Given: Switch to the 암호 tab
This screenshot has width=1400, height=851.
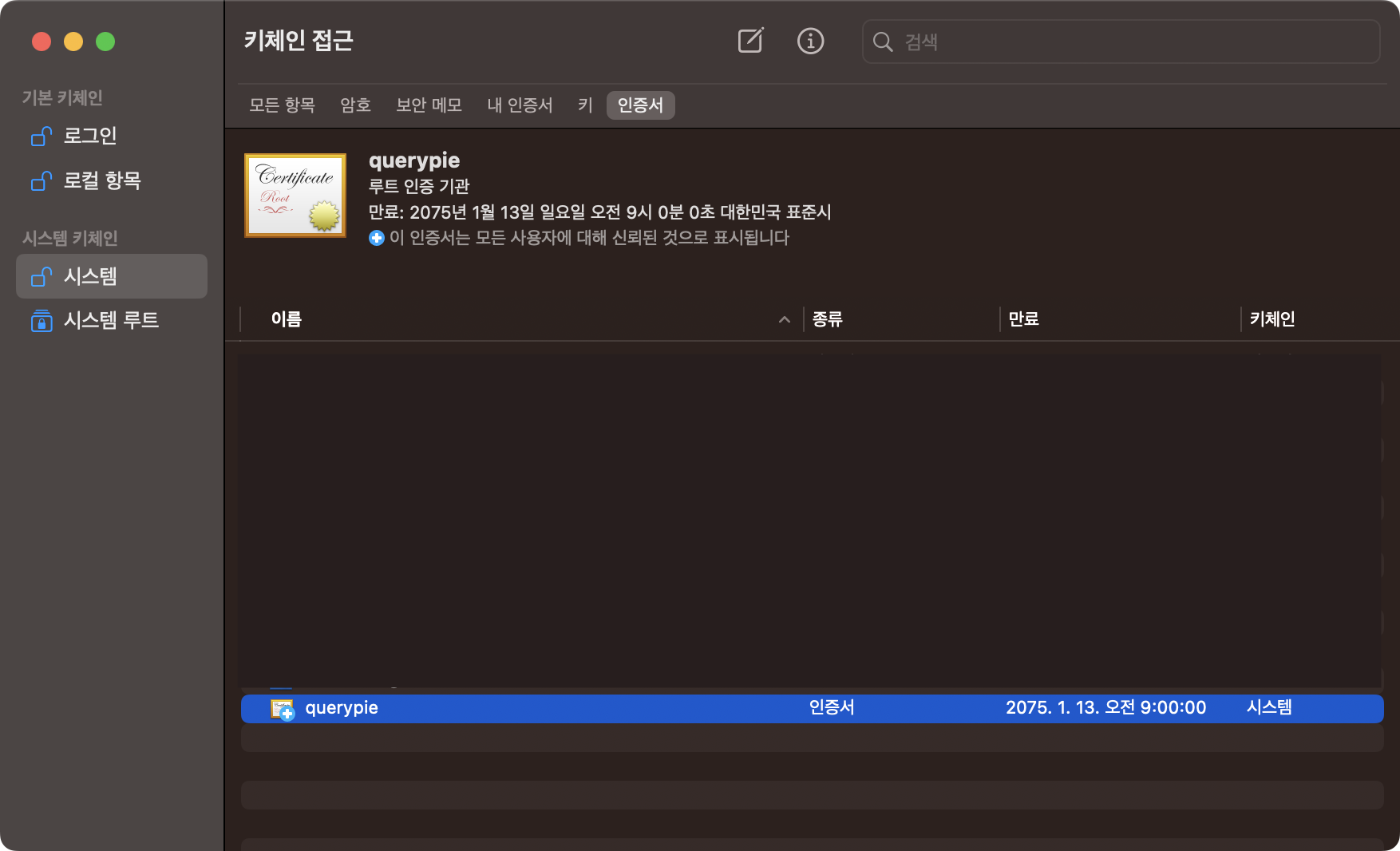Looking at the screenshot, I should 355,105.
